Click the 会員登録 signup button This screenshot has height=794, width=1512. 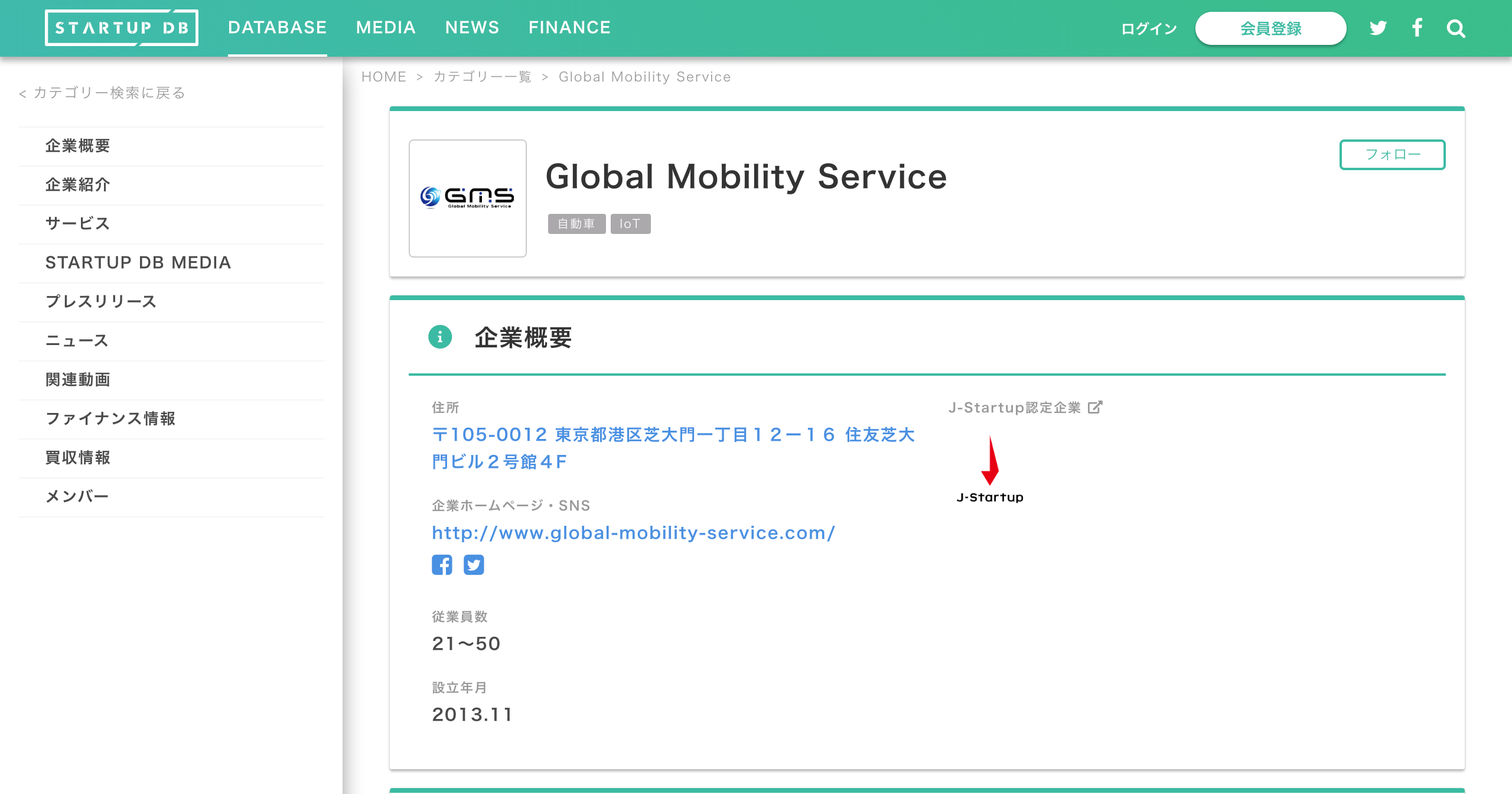click(1270, 28)
